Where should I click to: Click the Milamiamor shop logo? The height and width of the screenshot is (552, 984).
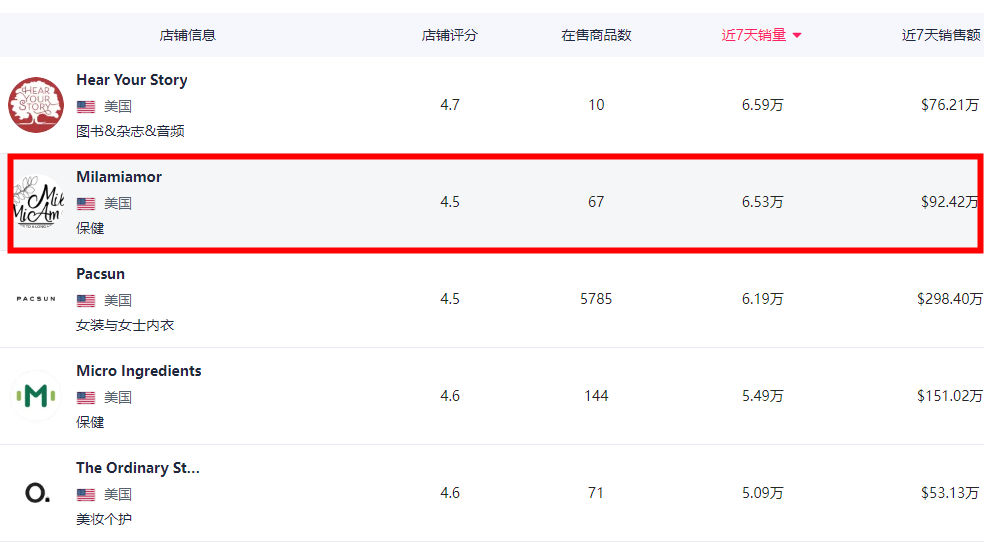coord(36,202)
